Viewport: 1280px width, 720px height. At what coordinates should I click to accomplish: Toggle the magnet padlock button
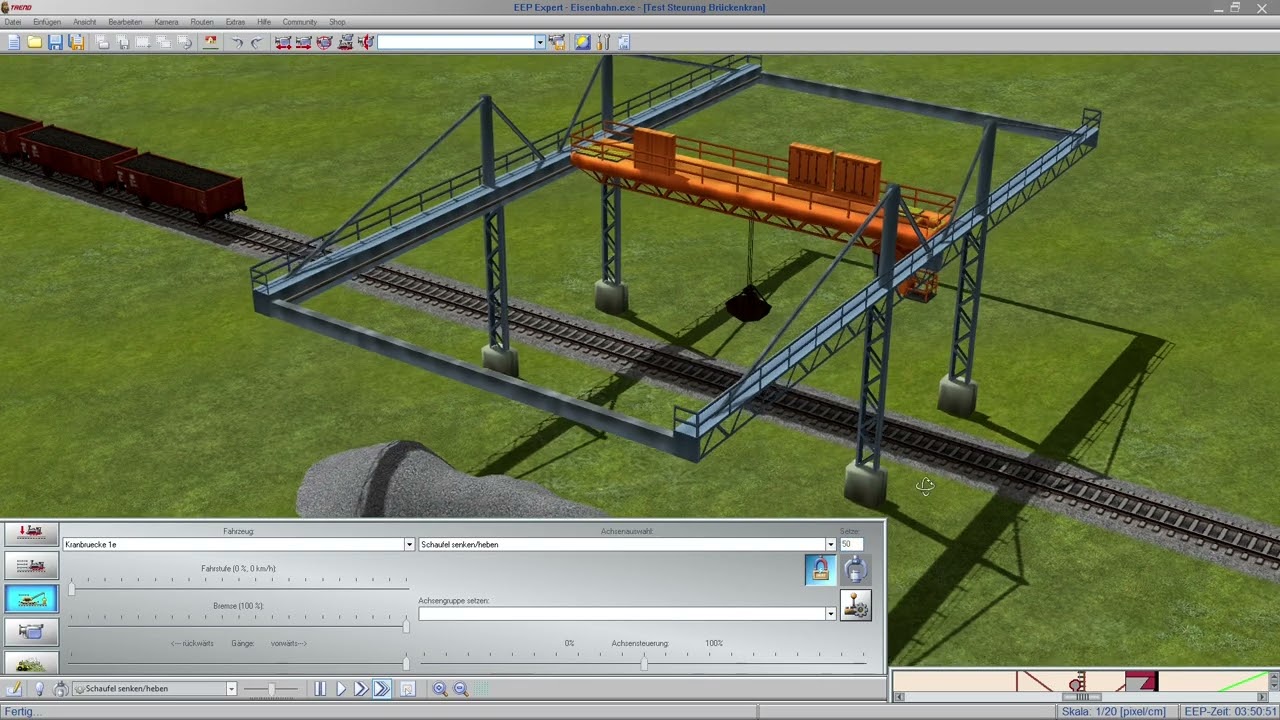pyautogui.click(x=820, y=570)
